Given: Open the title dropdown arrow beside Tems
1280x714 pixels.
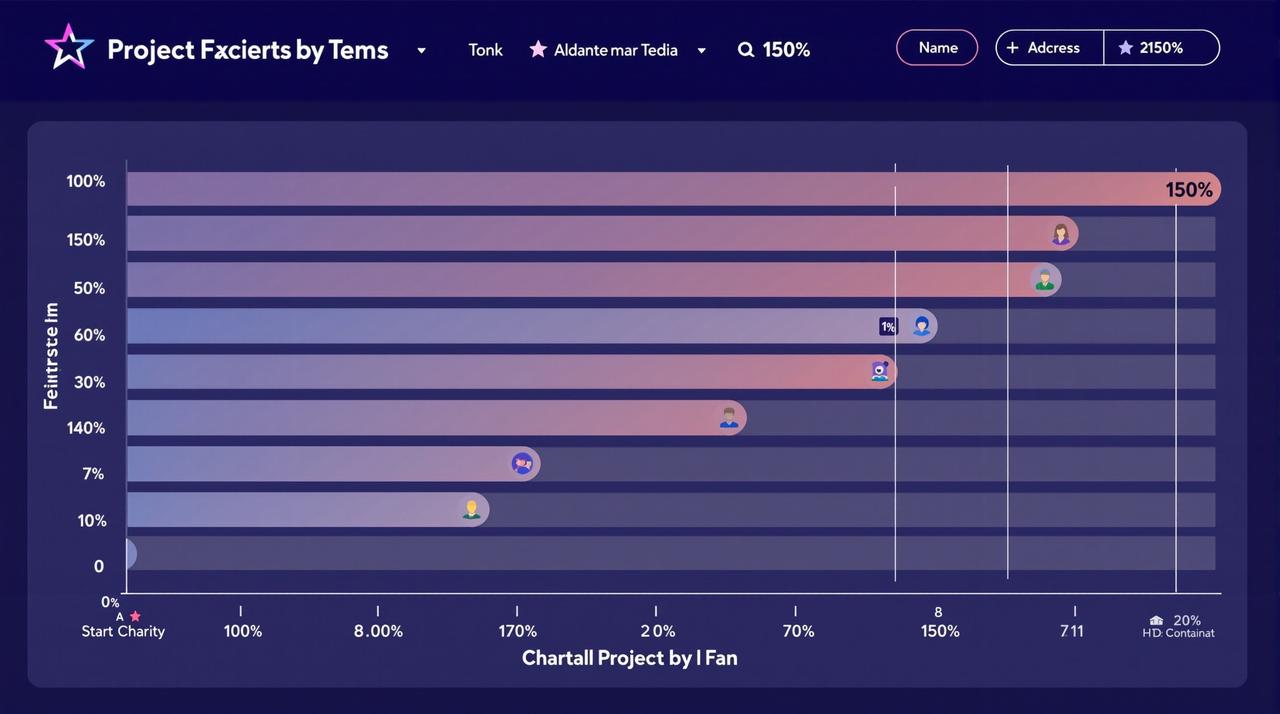Looking at the screenshot, I should pos(421,51).
